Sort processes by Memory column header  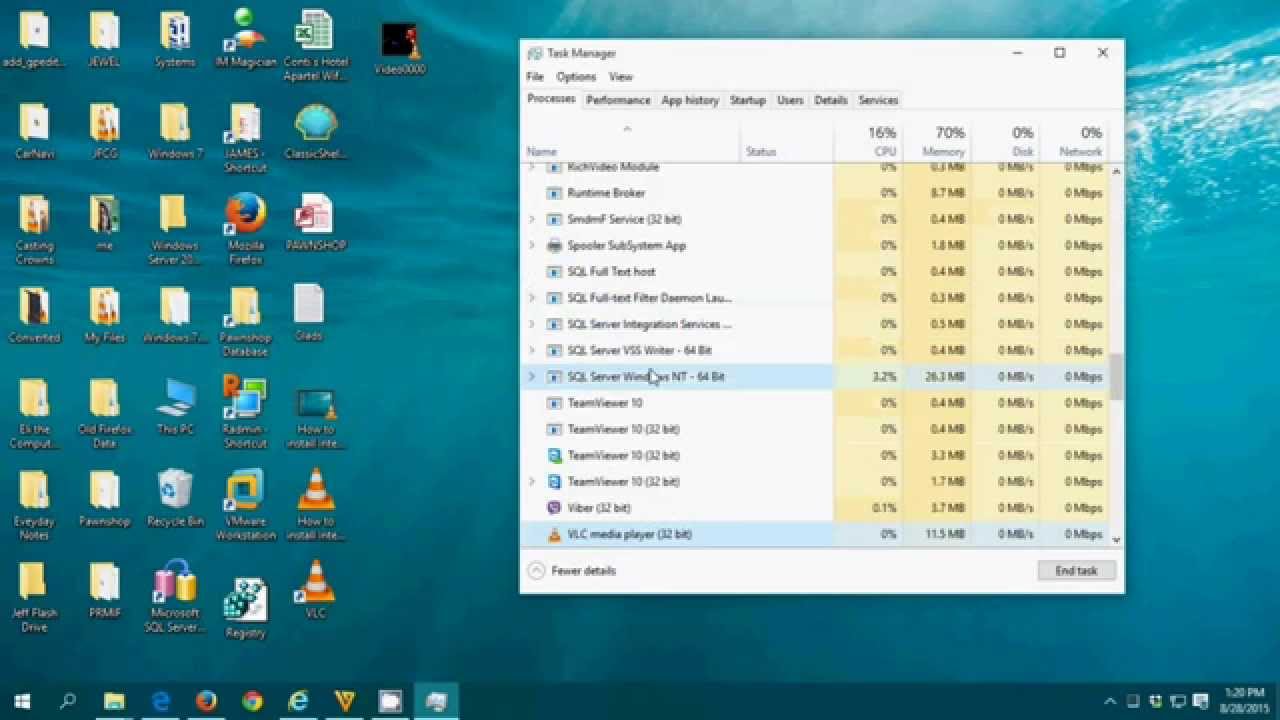click(937, 141)
